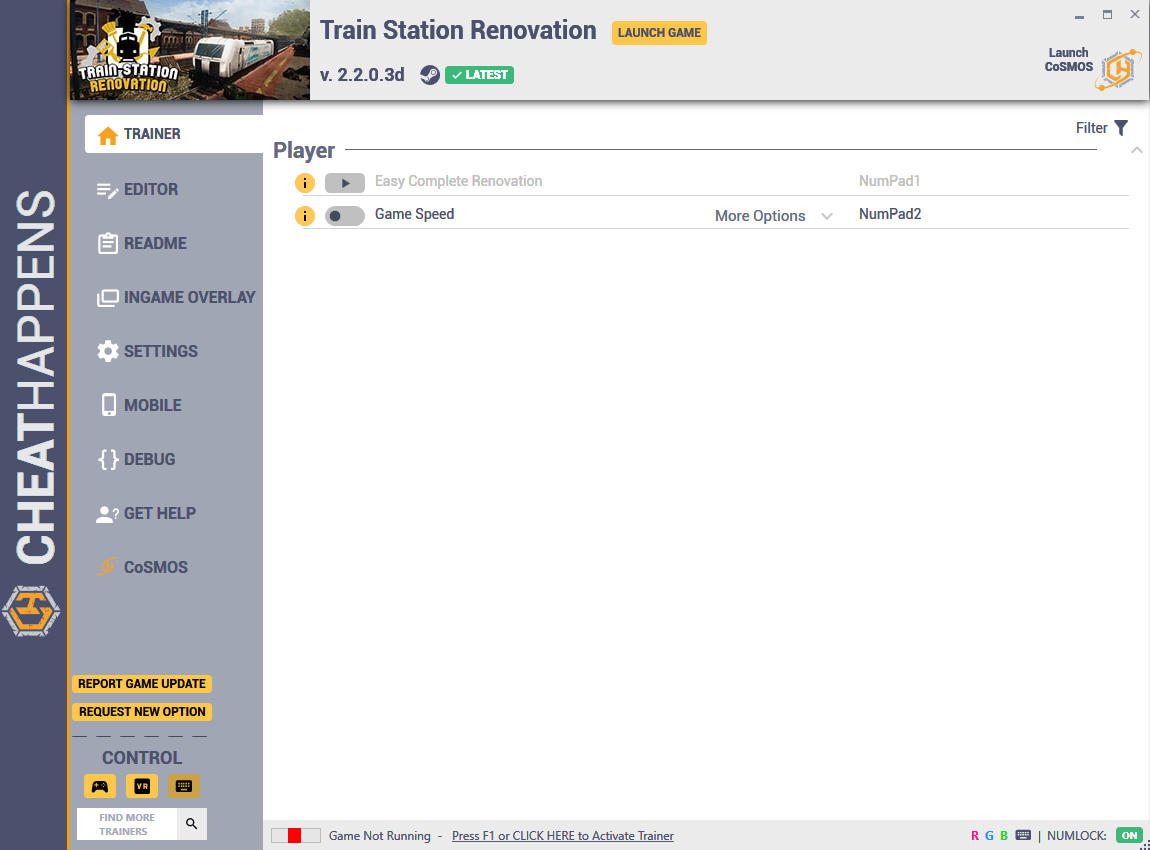Click the B color indicator in status bar
The width and height of the screenshot is (1150, 850).
1004,835
